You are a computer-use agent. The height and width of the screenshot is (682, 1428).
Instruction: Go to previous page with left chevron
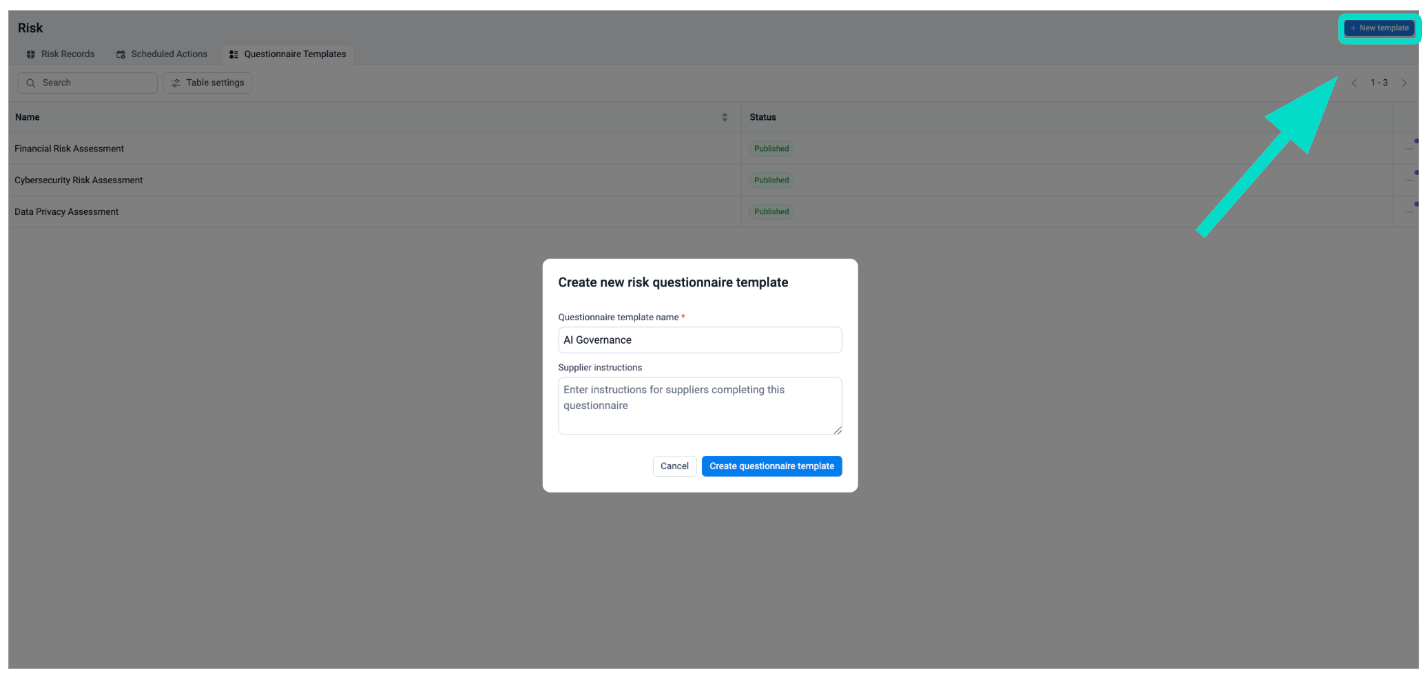click(1354, 83)
